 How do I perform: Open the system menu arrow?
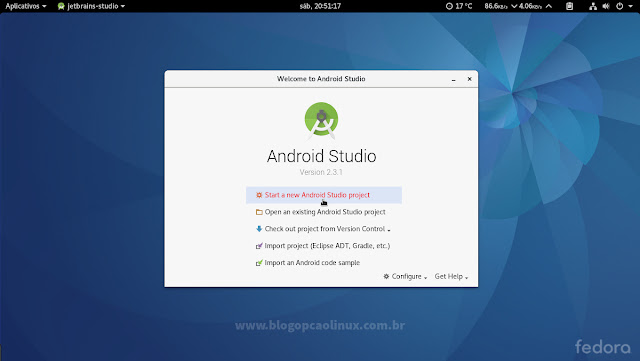pos(630,7)
